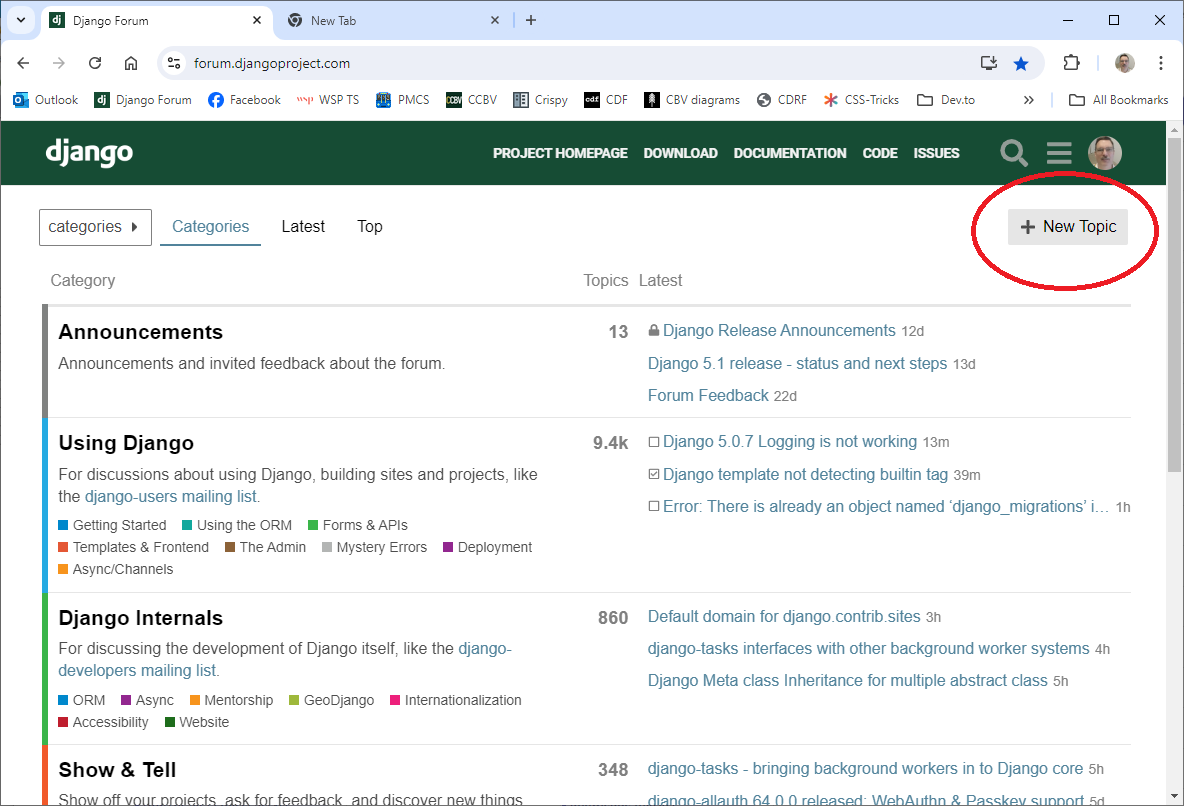Open the CBV diagrams bookmark

[x=692, y=100]
